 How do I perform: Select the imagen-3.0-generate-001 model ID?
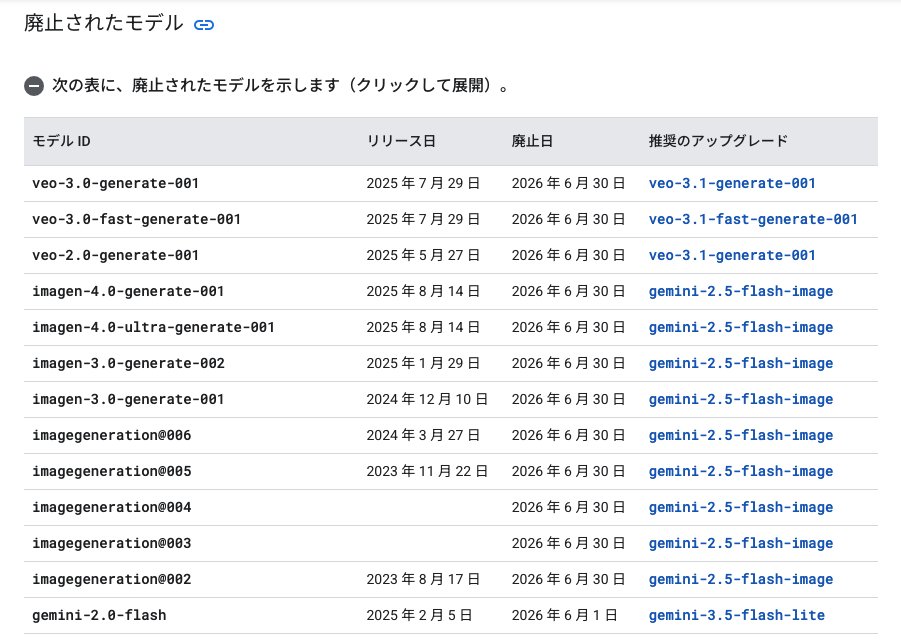coord(128,399)
